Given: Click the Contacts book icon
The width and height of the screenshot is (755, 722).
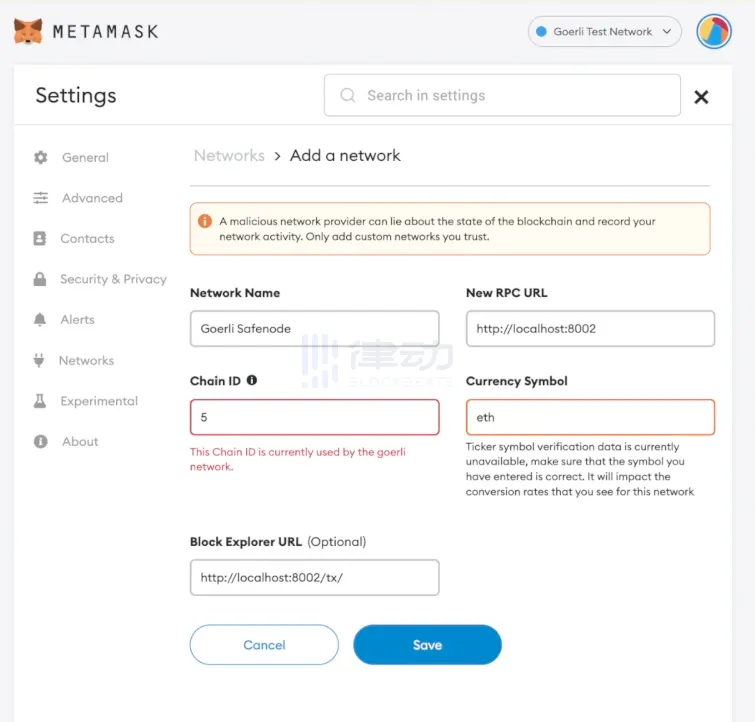Looking at the screenshot, I should pyautogui.click(x=40, y=239).
